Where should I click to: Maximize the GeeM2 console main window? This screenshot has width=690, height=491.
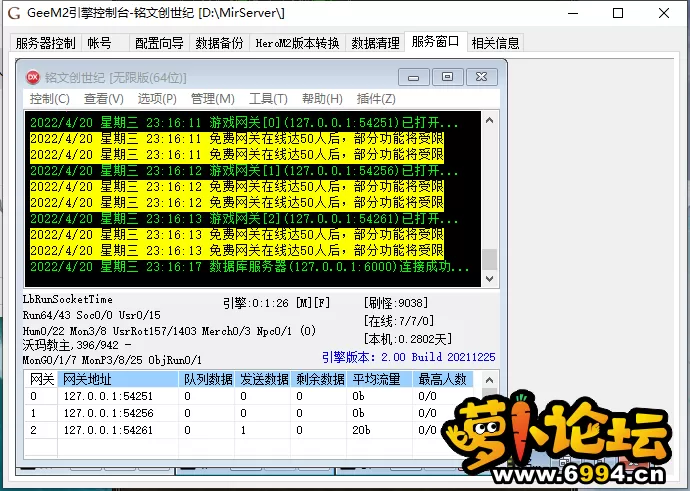pyautogui.click(x=618, y=13)
